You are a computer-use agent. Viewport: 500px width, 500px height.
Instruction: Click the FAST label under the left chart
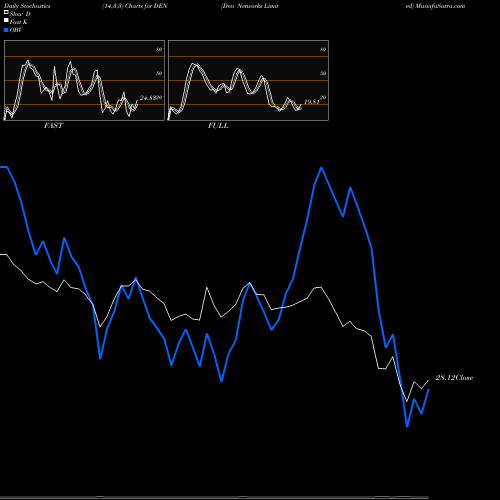pos(53,126)
